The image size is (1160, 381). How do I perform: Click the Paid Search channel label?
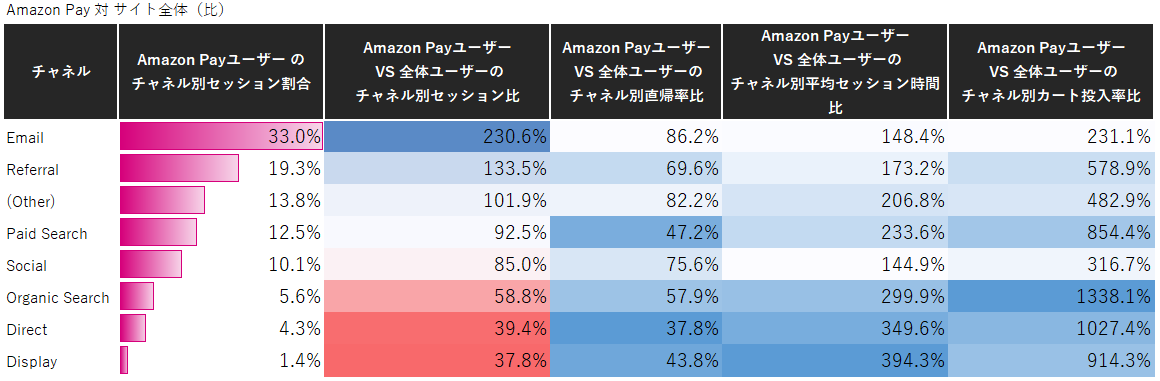pos(47,234)
